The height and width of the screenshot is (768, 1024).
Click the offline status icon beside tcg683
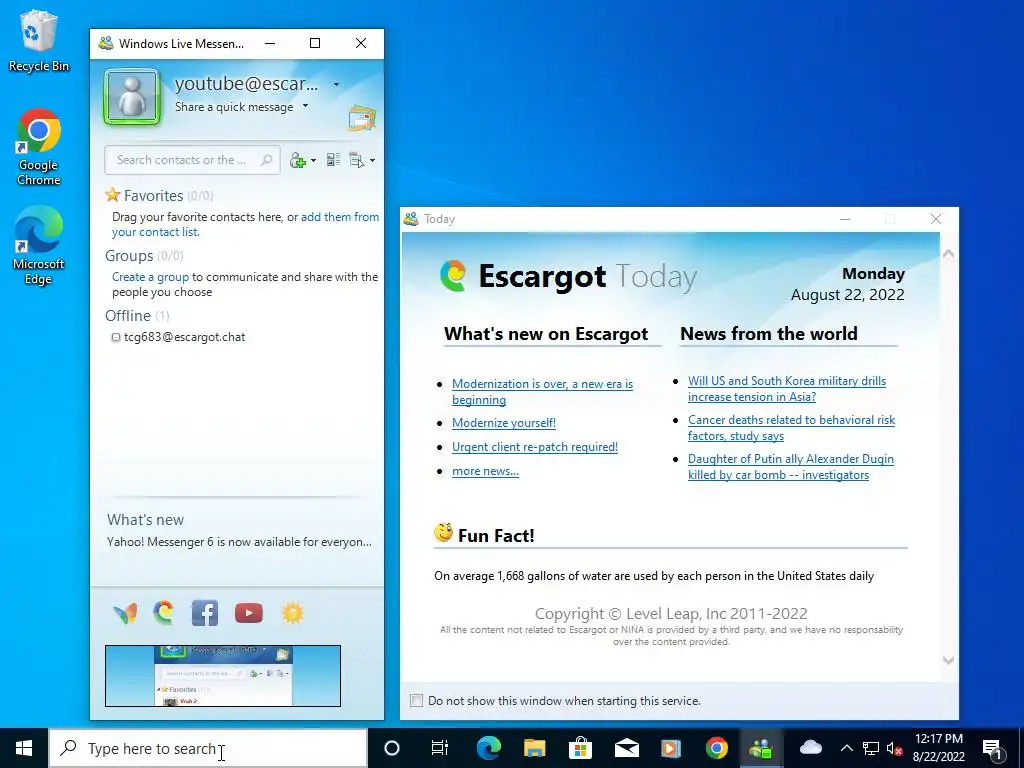click(x=116, y=338)
